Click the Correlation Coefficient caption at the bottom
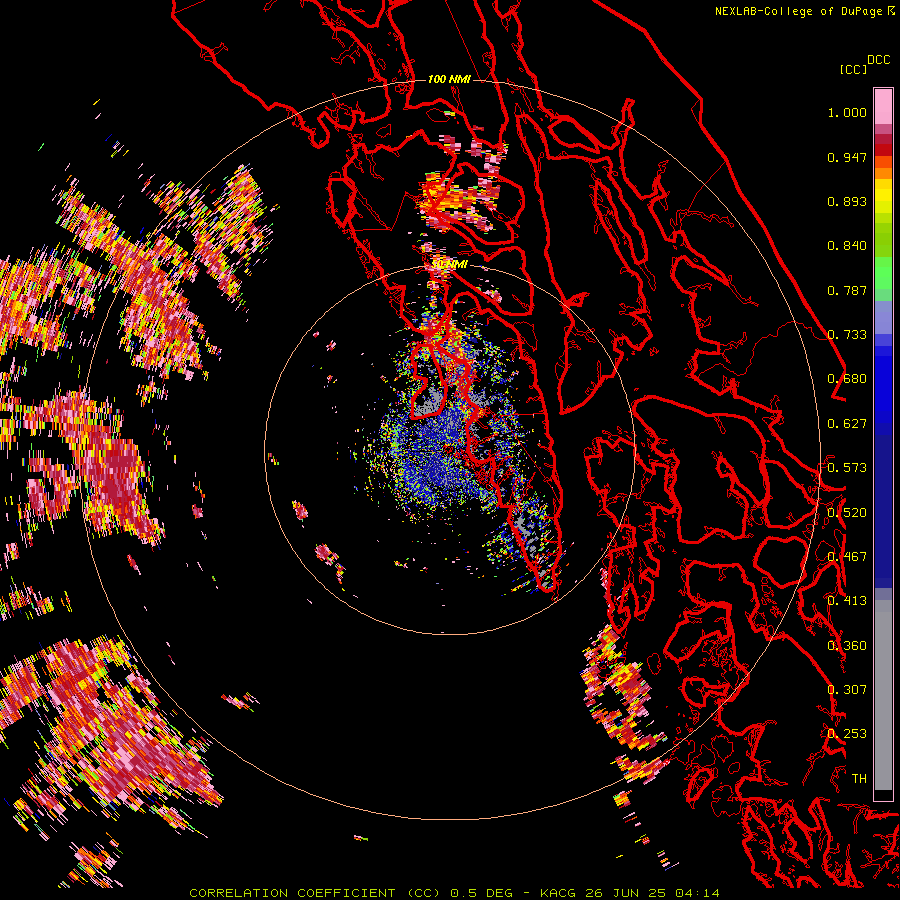900x900 pixels. [454, 893]
